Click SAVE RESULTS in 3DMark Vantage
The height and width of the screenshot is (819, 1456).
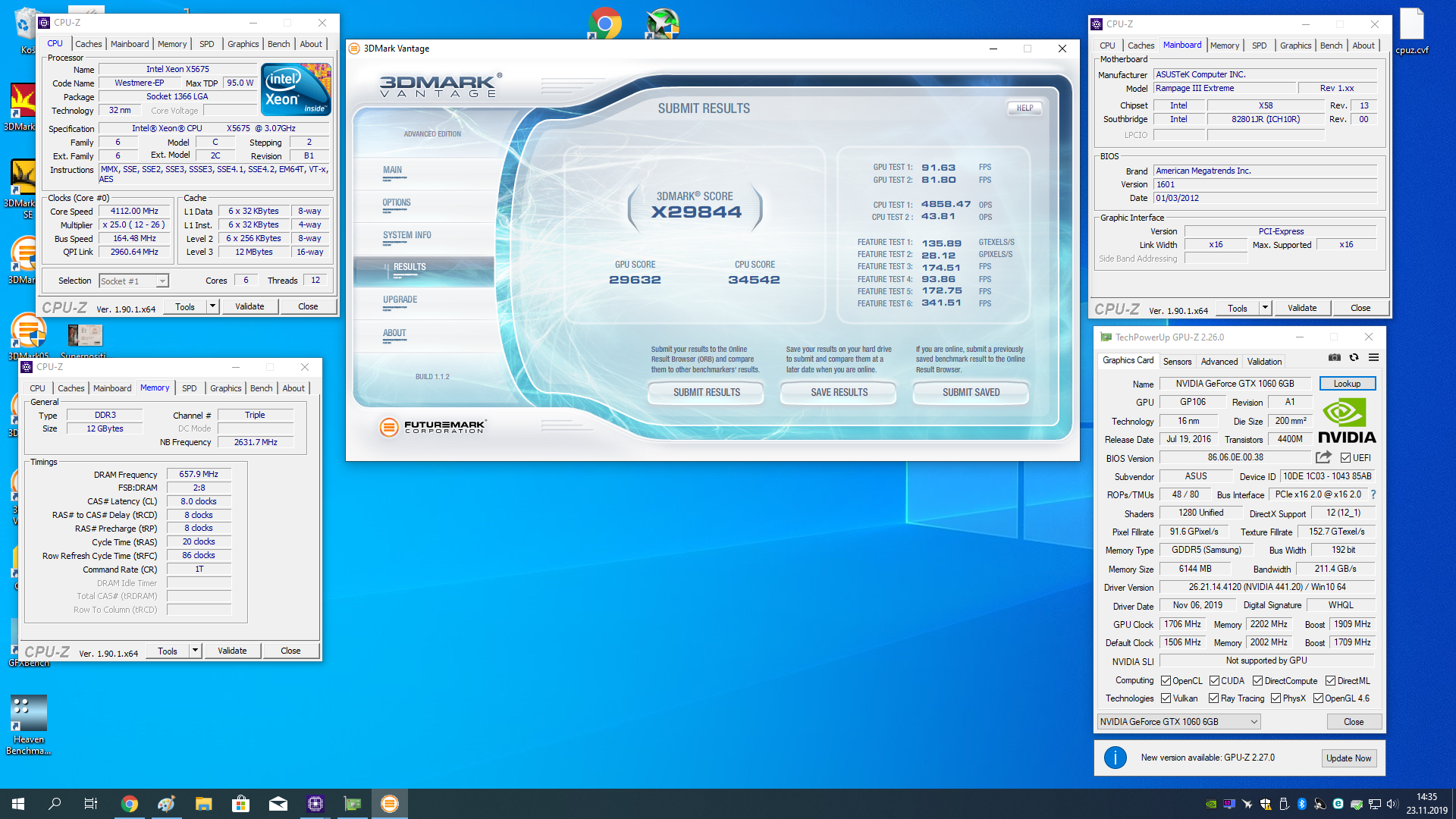pyautogui.click(x=839, y=392)
